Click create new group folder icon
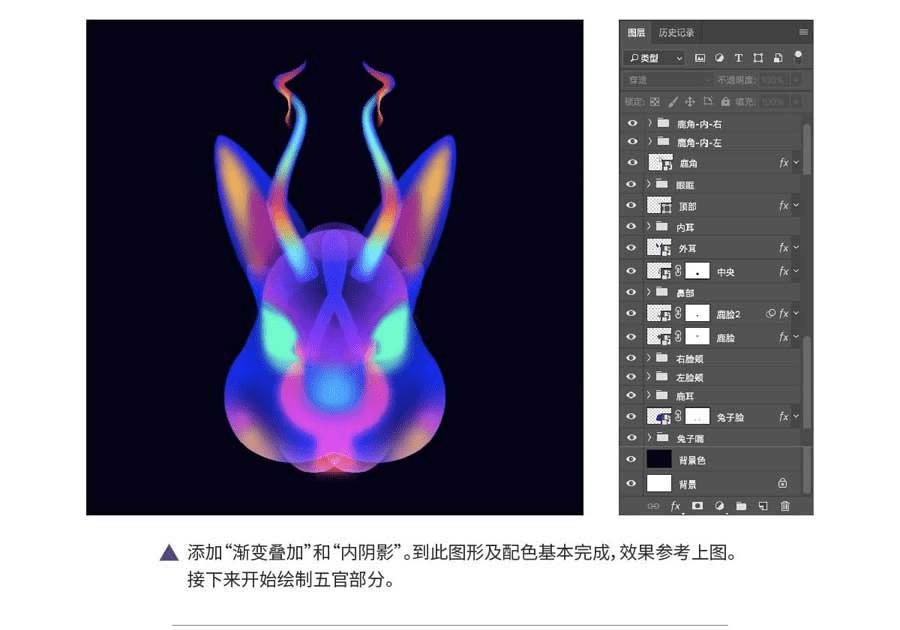Screen dimensions: 900x630 [x=741, y=506]
